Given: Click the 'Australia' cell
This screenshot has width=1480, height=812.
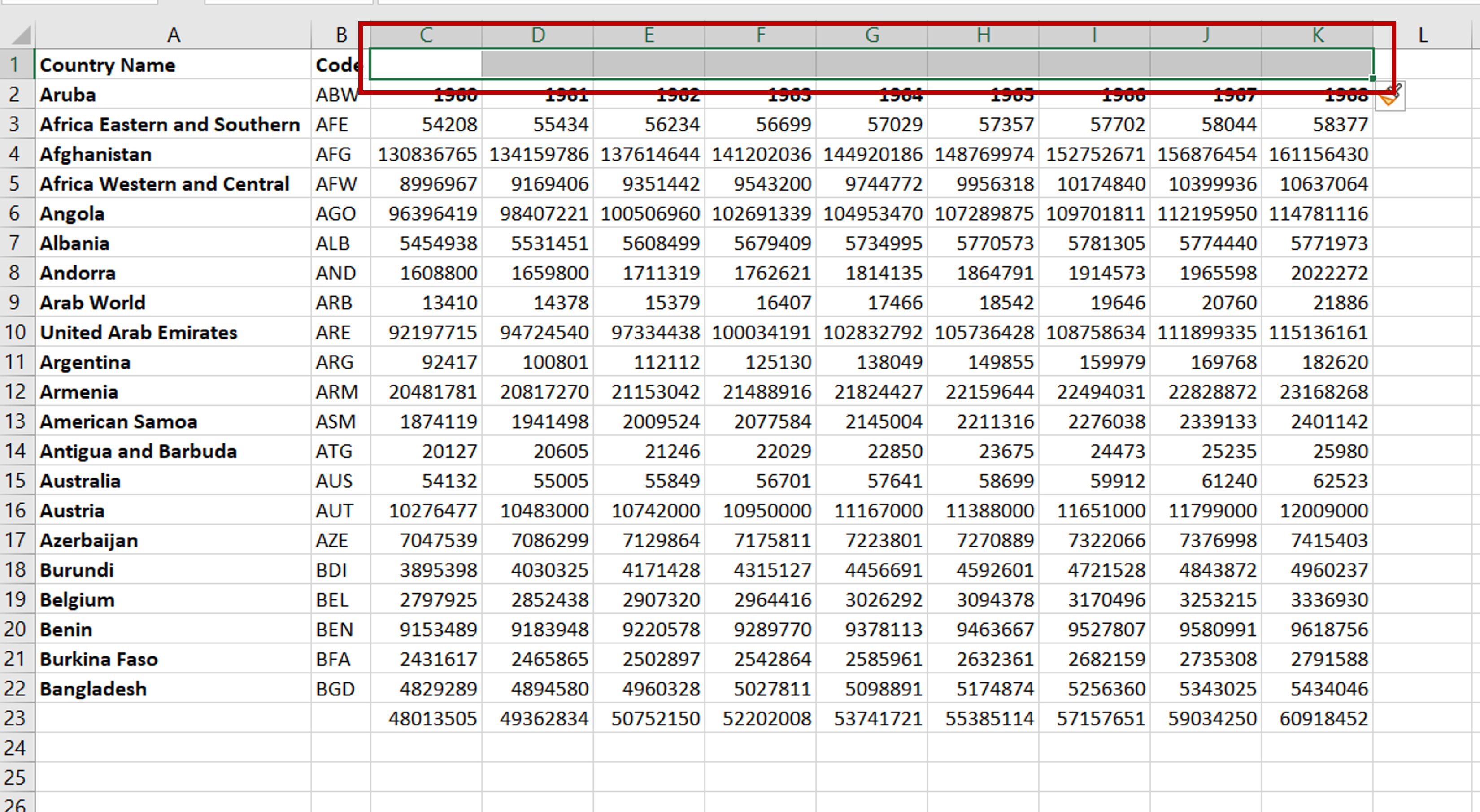Looking at the screenshot, I should pos(173,481).
